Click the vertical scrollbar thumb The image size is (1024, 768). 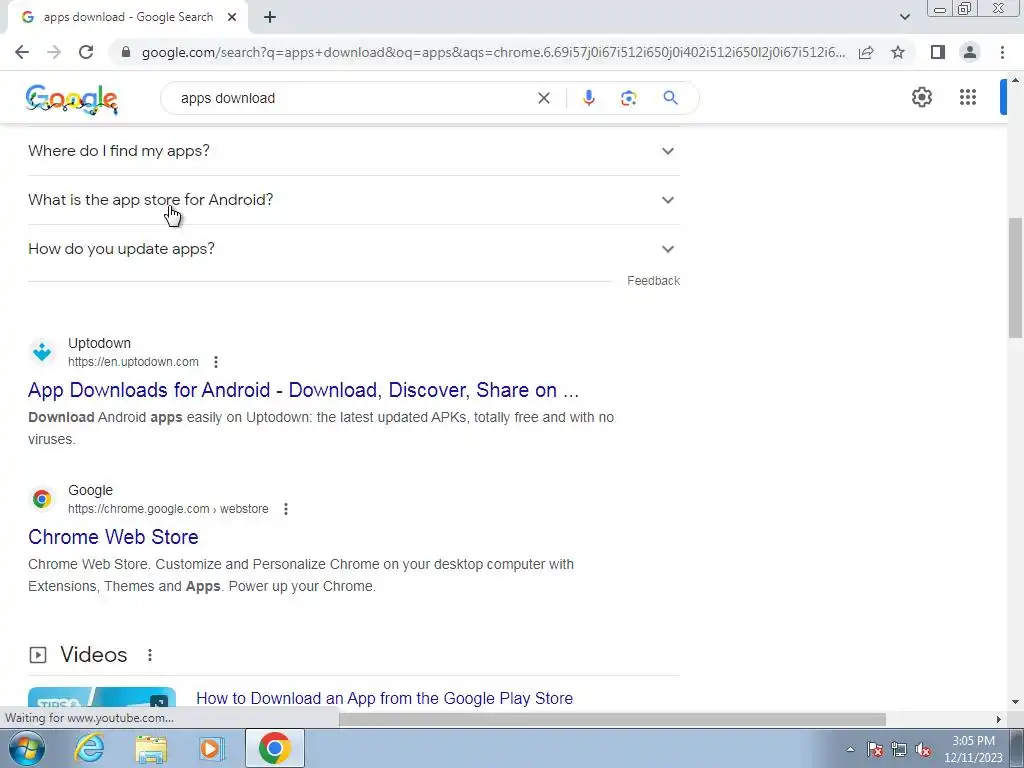1015,278
